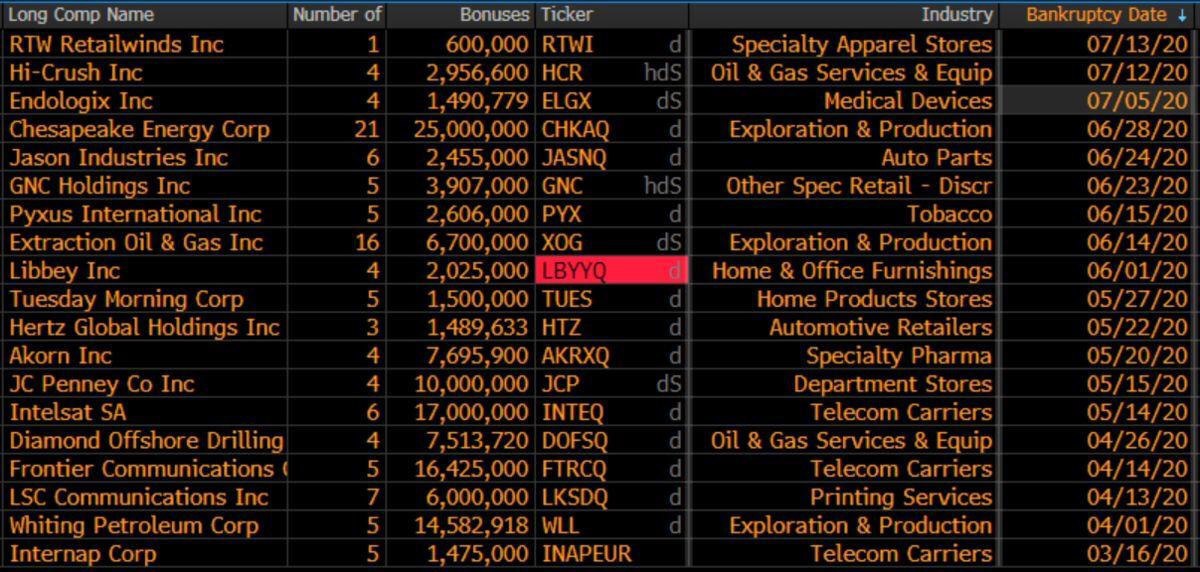Select Pyxus International Inc row

tap(135, 214)
